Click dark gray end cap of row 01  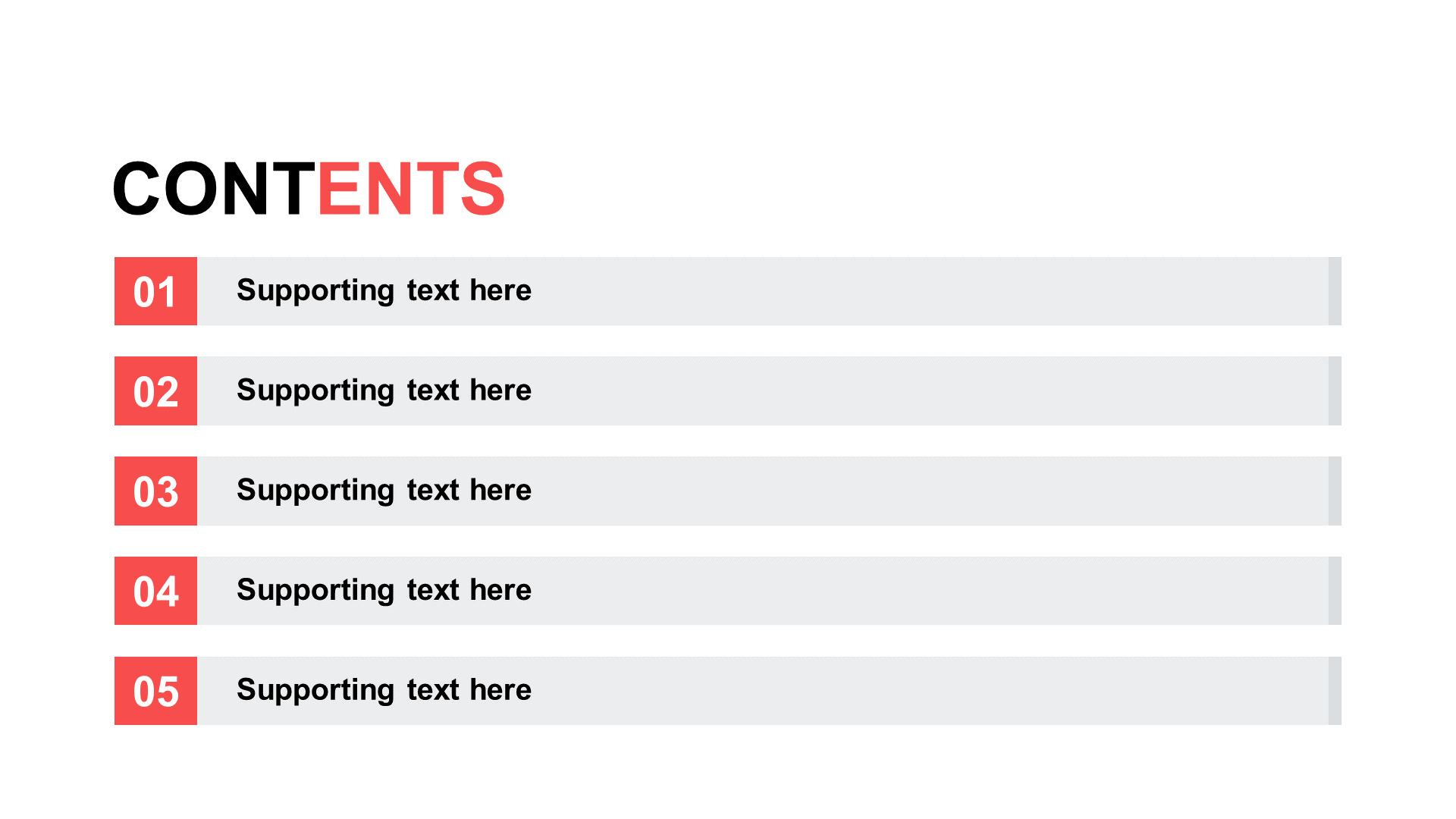coord(1335,291)
